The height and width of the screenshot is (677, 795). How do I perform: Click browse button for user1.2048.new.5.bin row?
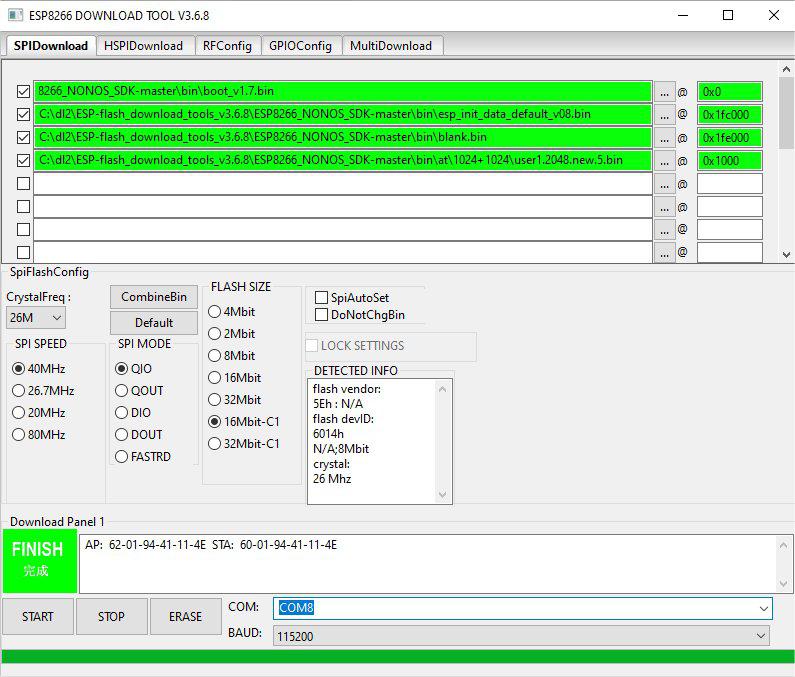pos(665,161)
